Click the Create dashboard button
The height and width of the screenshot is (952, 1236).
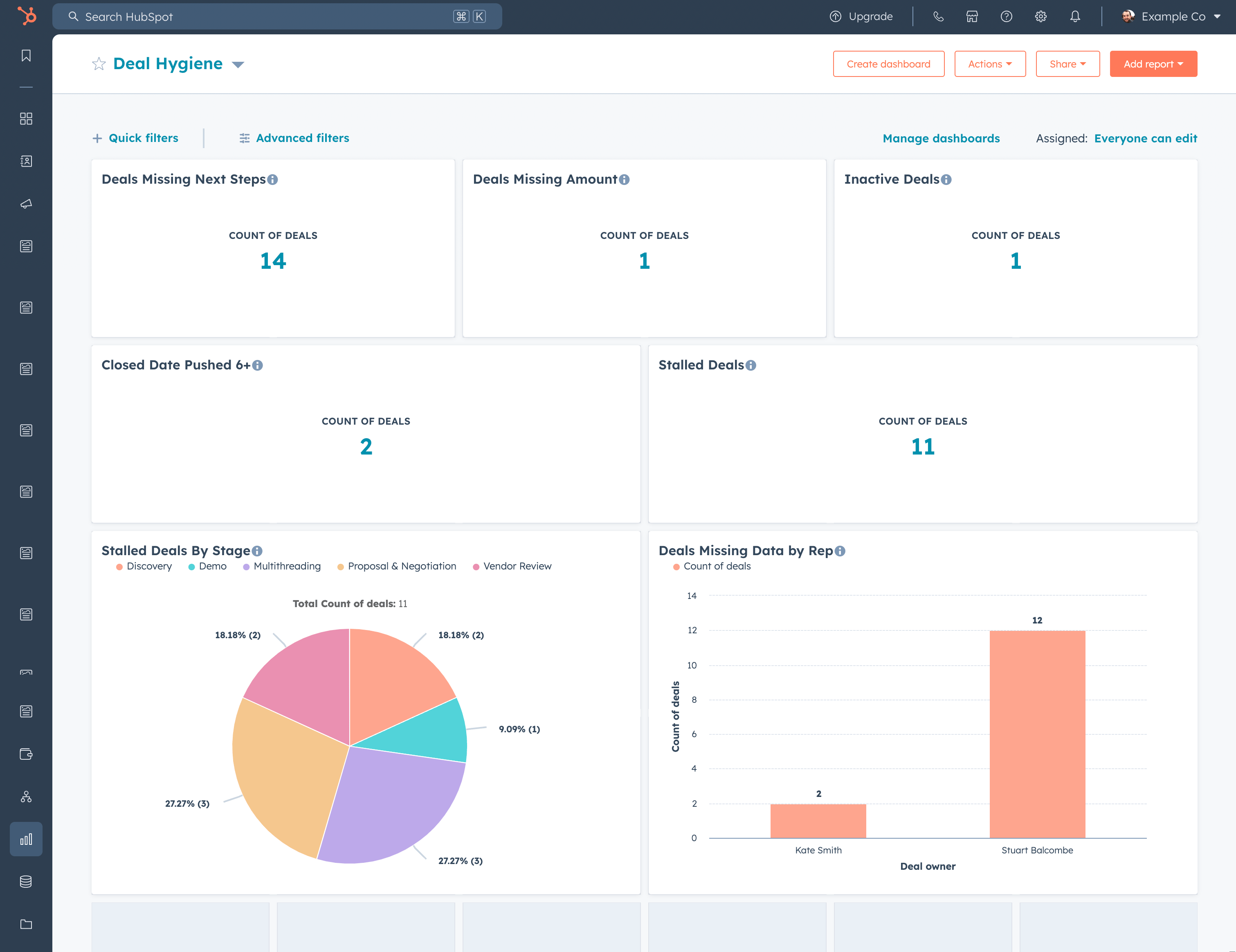[x=888, y=64]
